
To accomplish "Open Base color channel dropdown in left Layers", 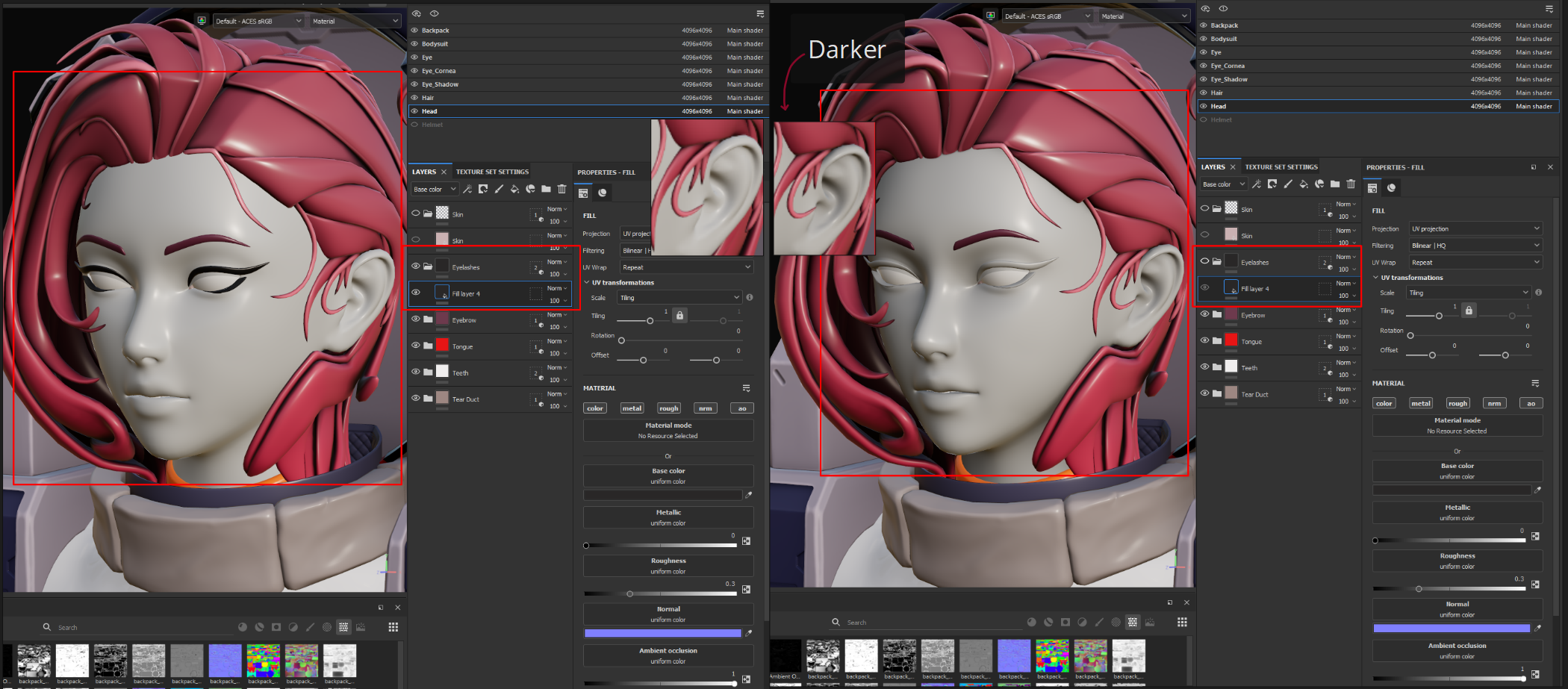I will [434, 189].
